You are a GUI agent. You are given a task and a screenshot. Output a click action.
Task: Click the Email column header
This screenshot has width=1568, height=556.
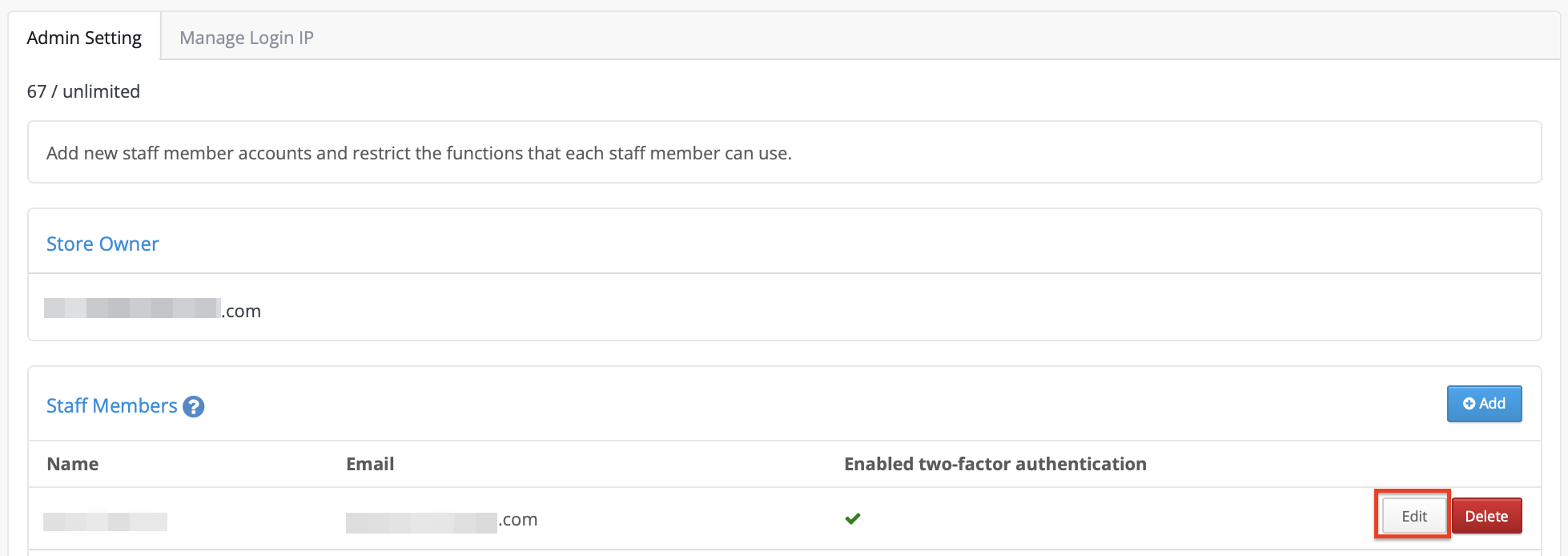[x=370, y=464]
